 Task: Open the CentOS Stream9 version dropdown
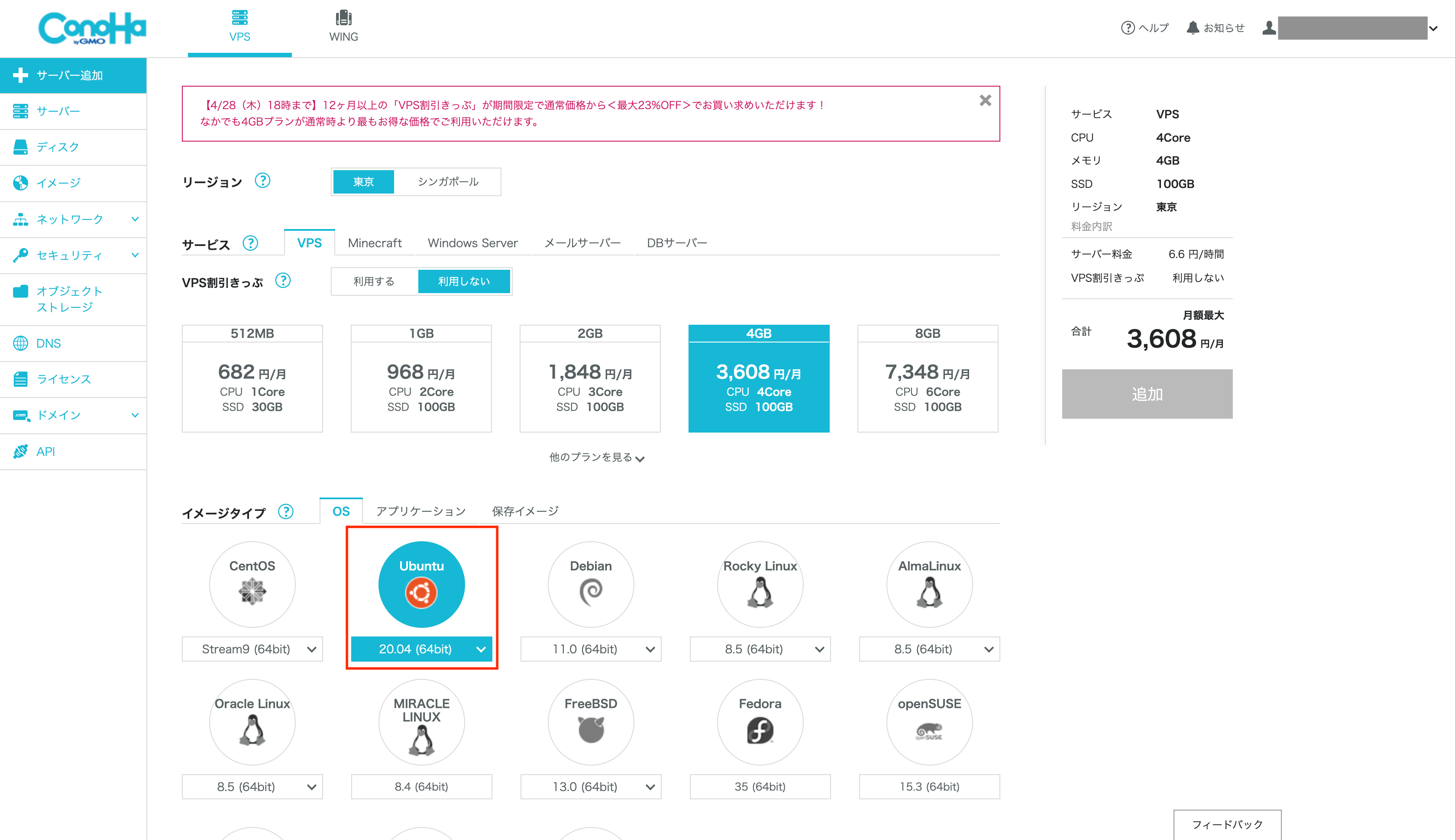[x=252, y=649]
